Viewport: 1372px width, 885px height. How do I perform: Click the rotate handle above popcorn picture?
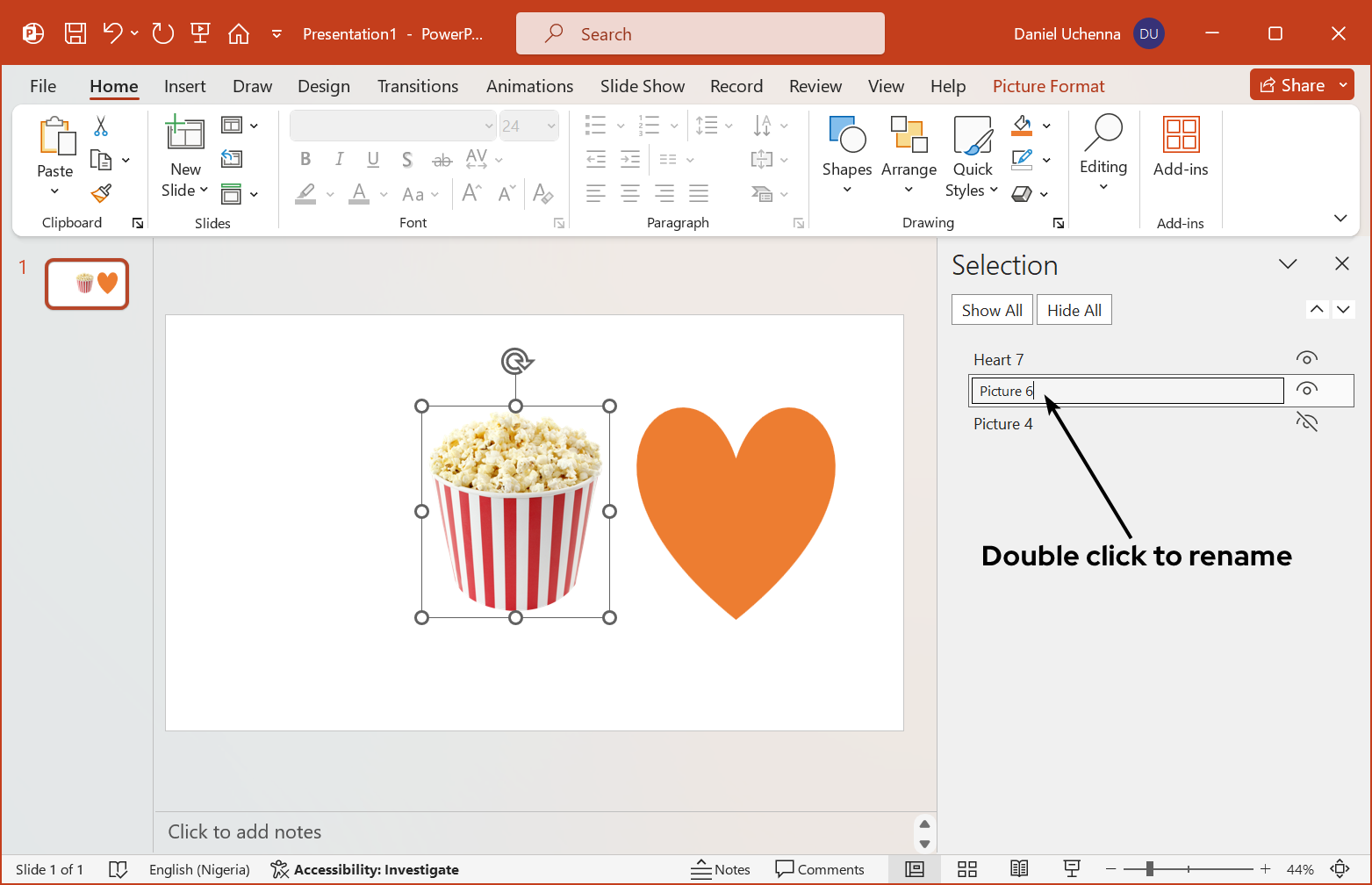516,361
